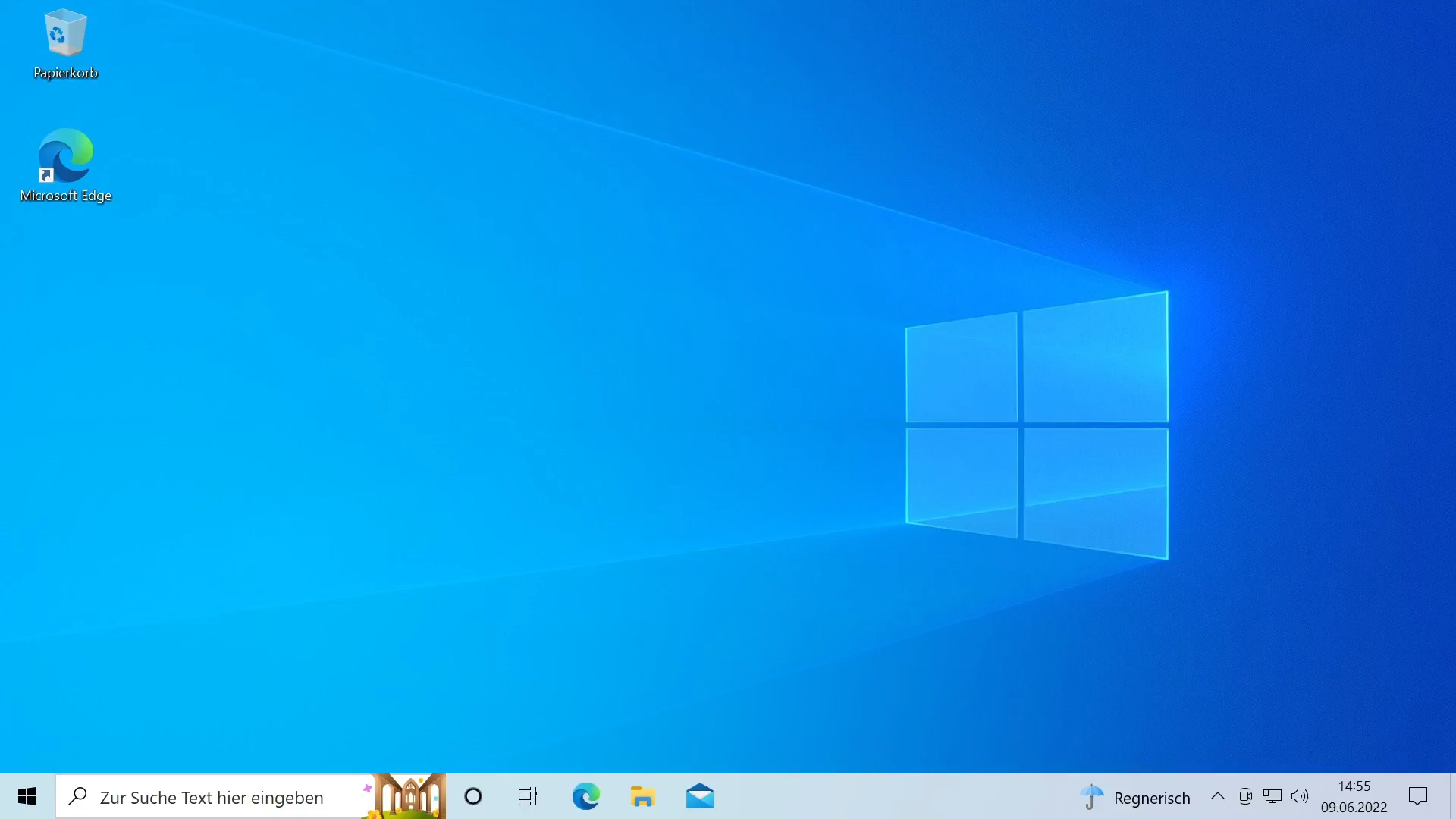This screenshot has width=1456, height=819.
Task: Open calendar via clock showing 14:55
Action: (x=1354, y=796)
